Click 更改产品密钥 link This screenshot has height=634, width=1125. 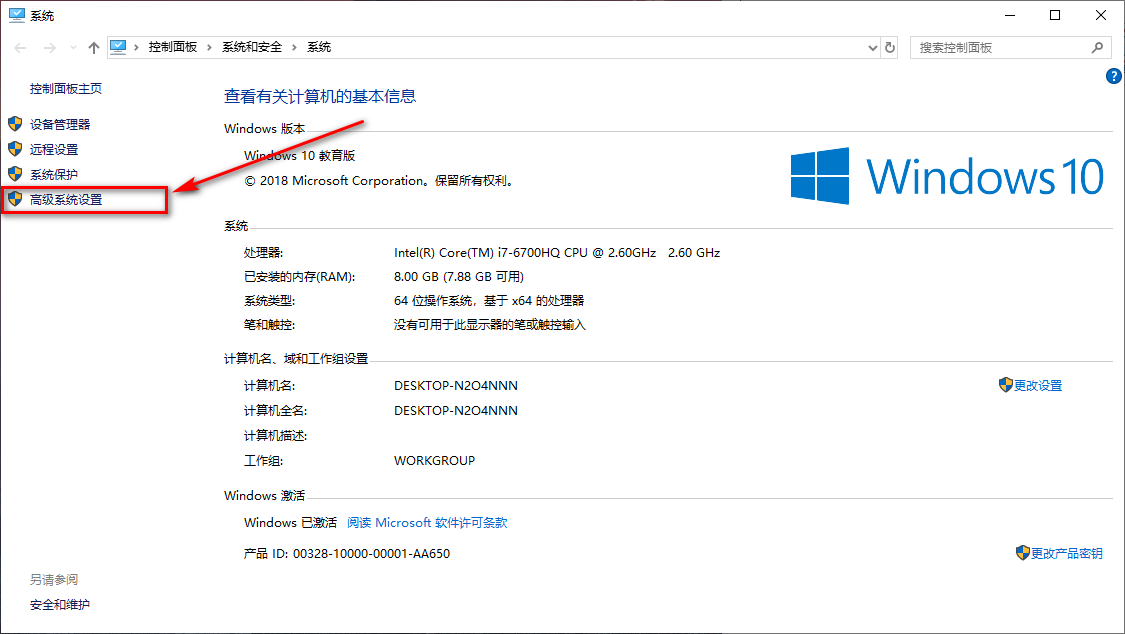pyautogui.click(x=1067, y=553)
